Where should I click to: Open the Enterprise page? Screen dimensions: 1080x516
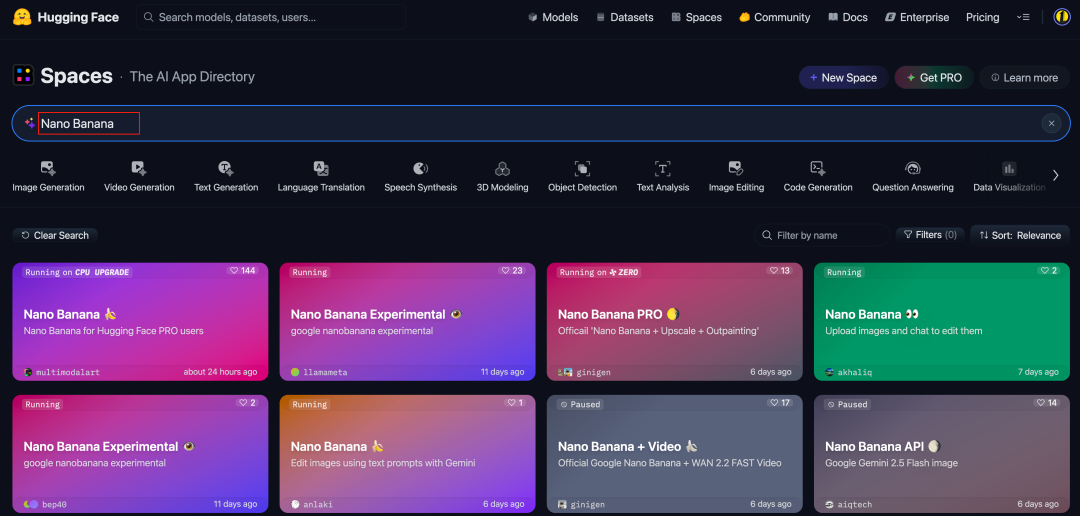pos(917,17)
